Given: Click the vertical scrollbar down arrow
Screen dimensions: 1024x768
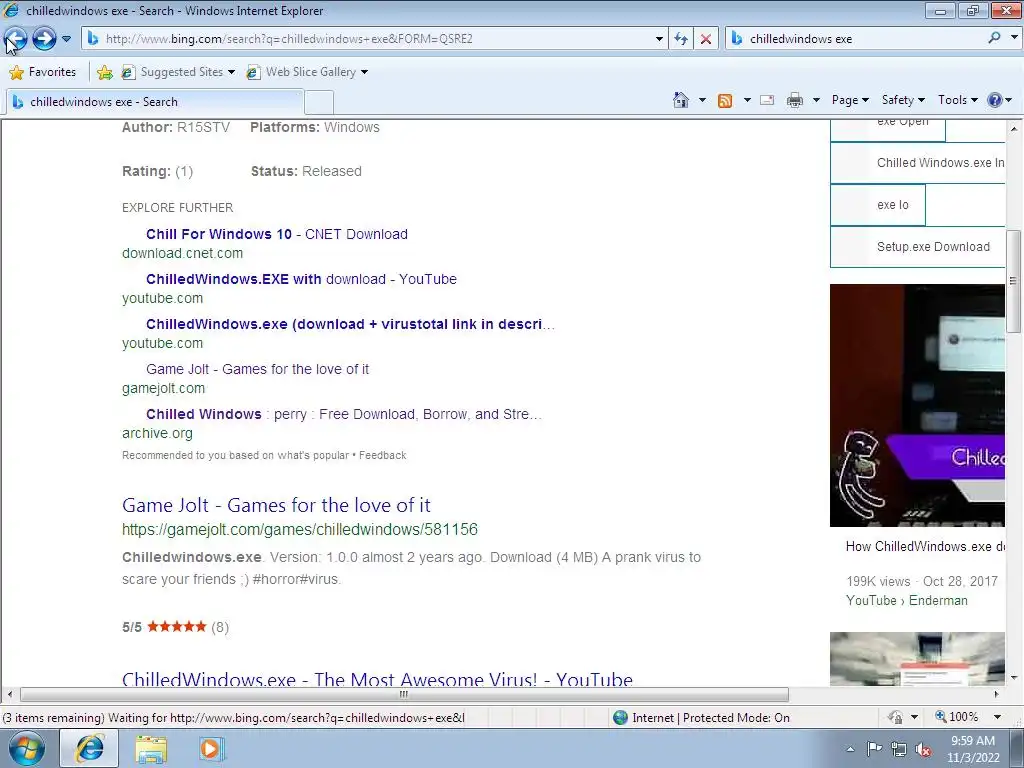Looking at the screenshot, I should click(x=1014, y=679).
